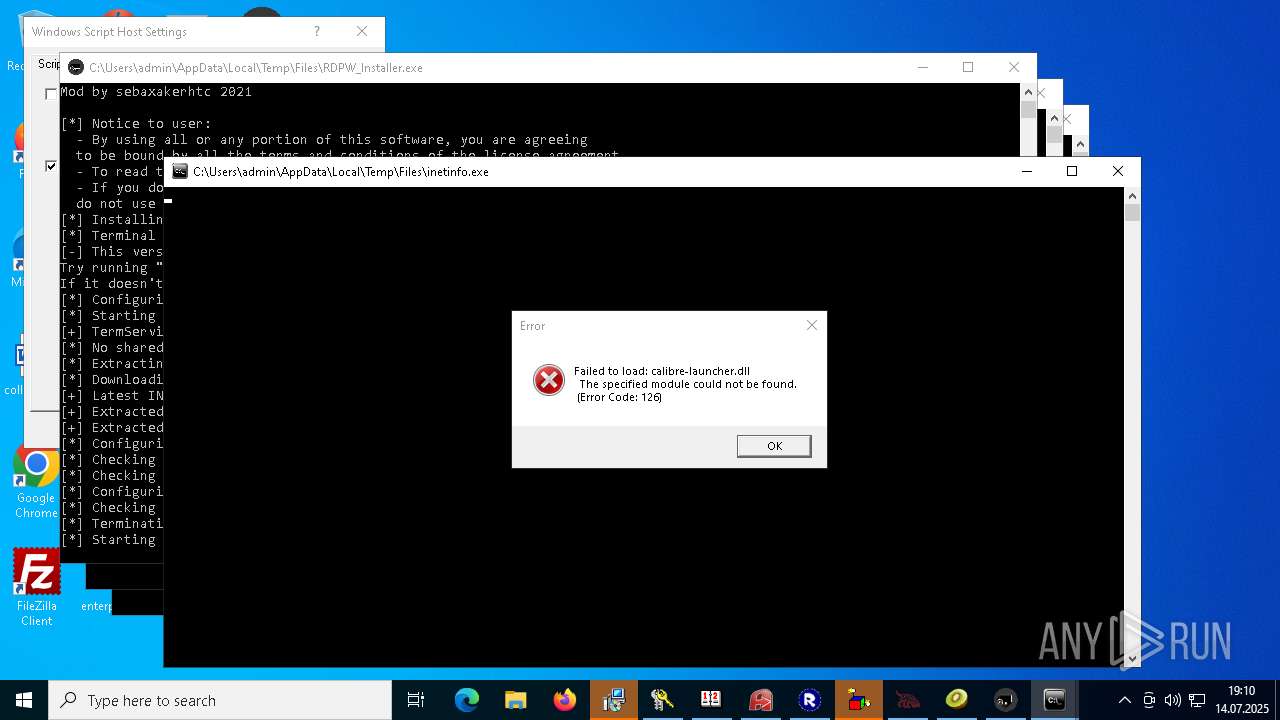Click the red '12' number-tiles taskbar icon
Viewport: 1280px width, 720px height.
[711, 700]
